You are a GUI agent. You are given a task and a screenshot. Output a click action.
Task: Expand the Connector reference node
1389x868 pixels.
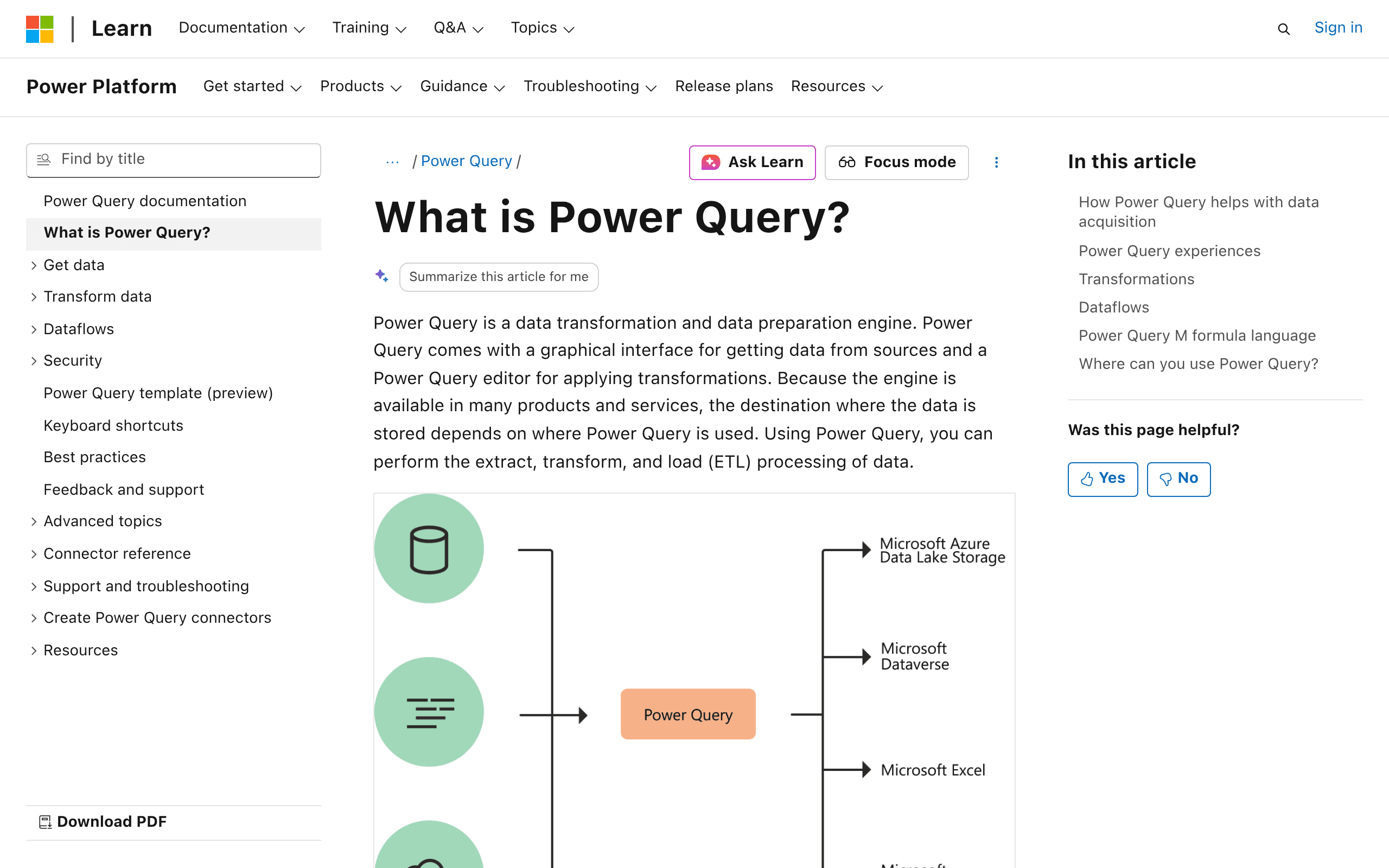34,554
